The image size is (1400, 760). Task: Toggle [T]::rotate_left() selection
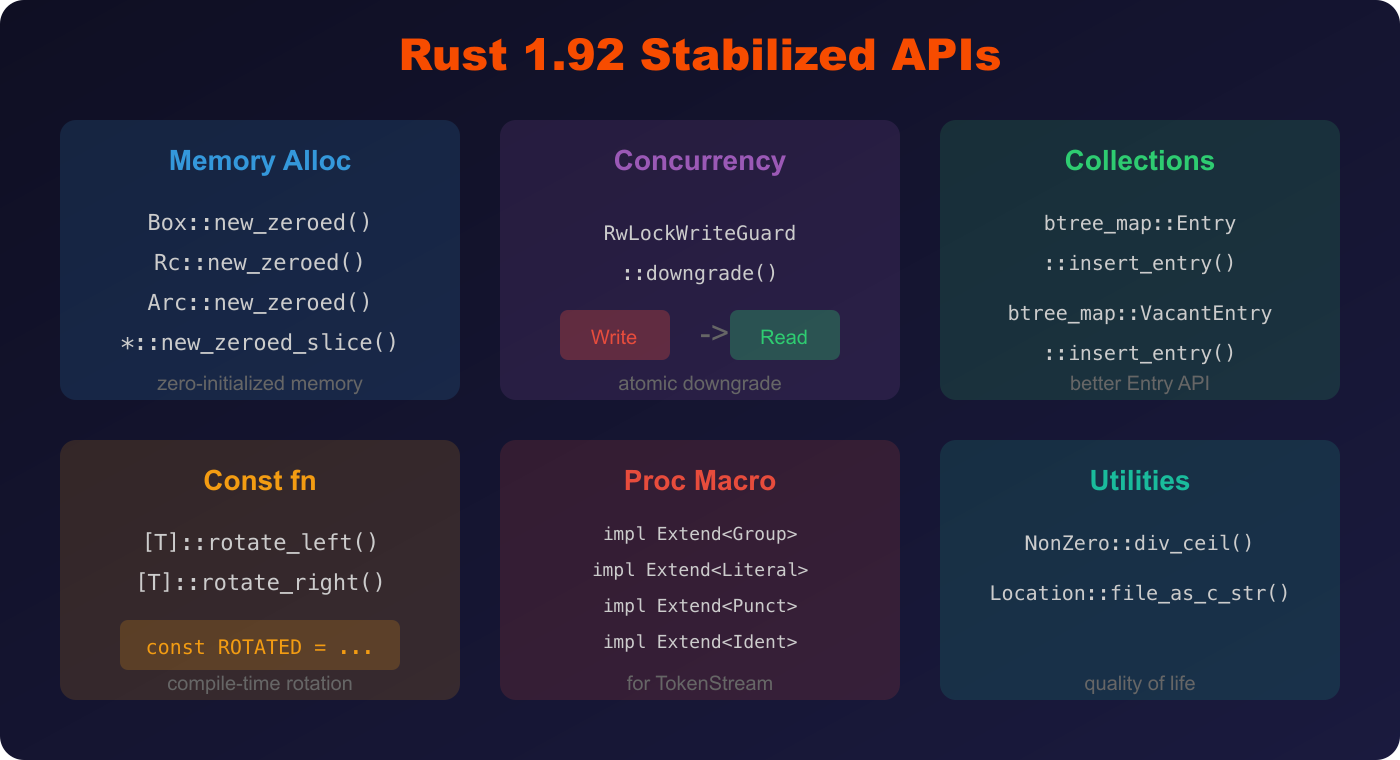pyautogui.click(x=260, y=542)
